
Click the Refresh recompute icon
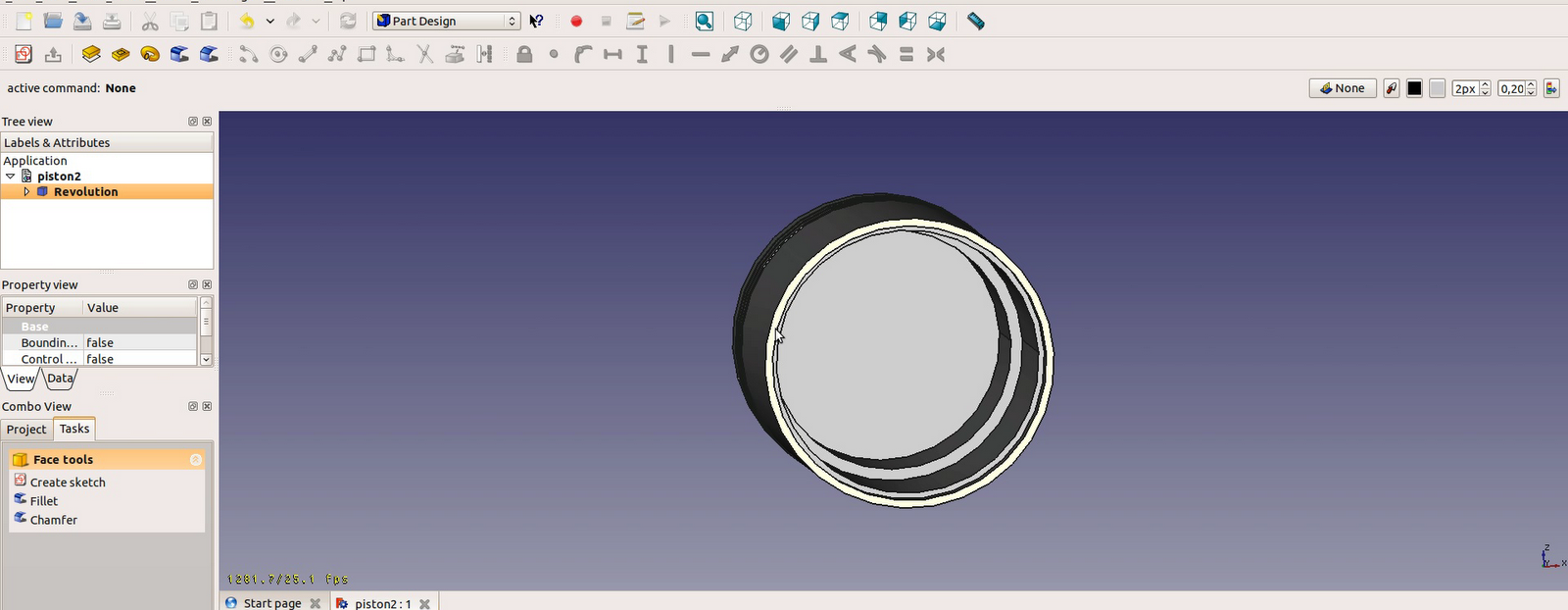click(x=348, y=21)
